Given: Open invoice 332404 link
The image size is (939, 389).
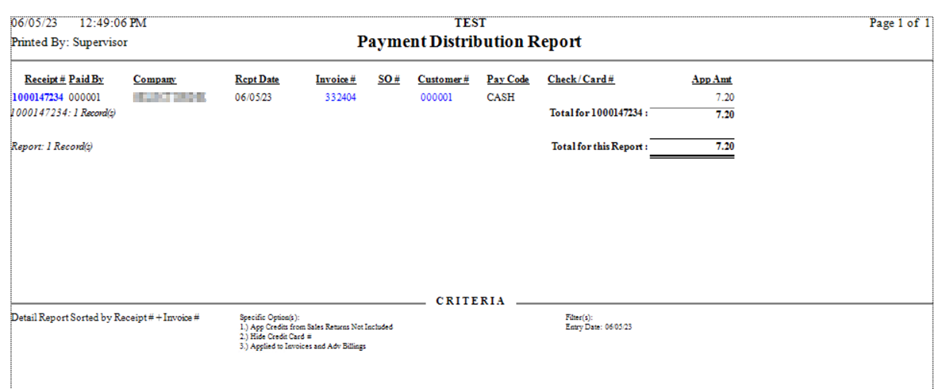Looking at the screenshot, I should (x=340, y=98).
